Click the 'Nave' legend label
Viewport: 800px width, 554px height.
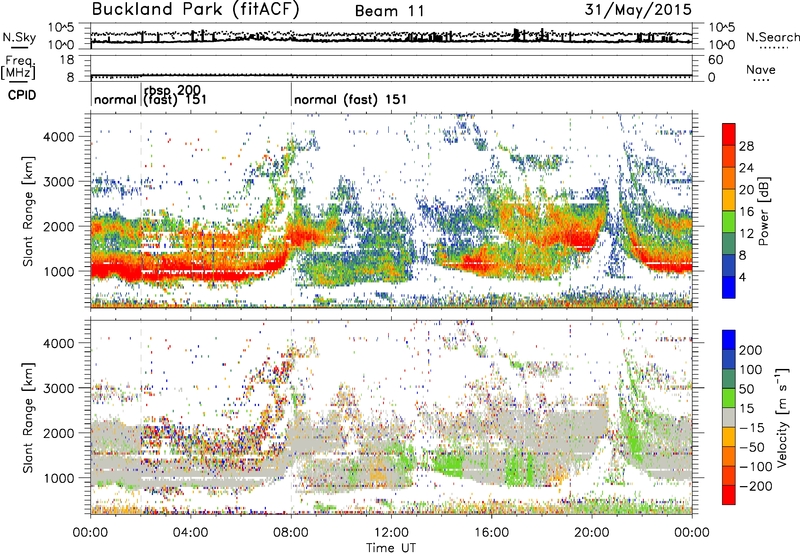[x=761, y=69]
